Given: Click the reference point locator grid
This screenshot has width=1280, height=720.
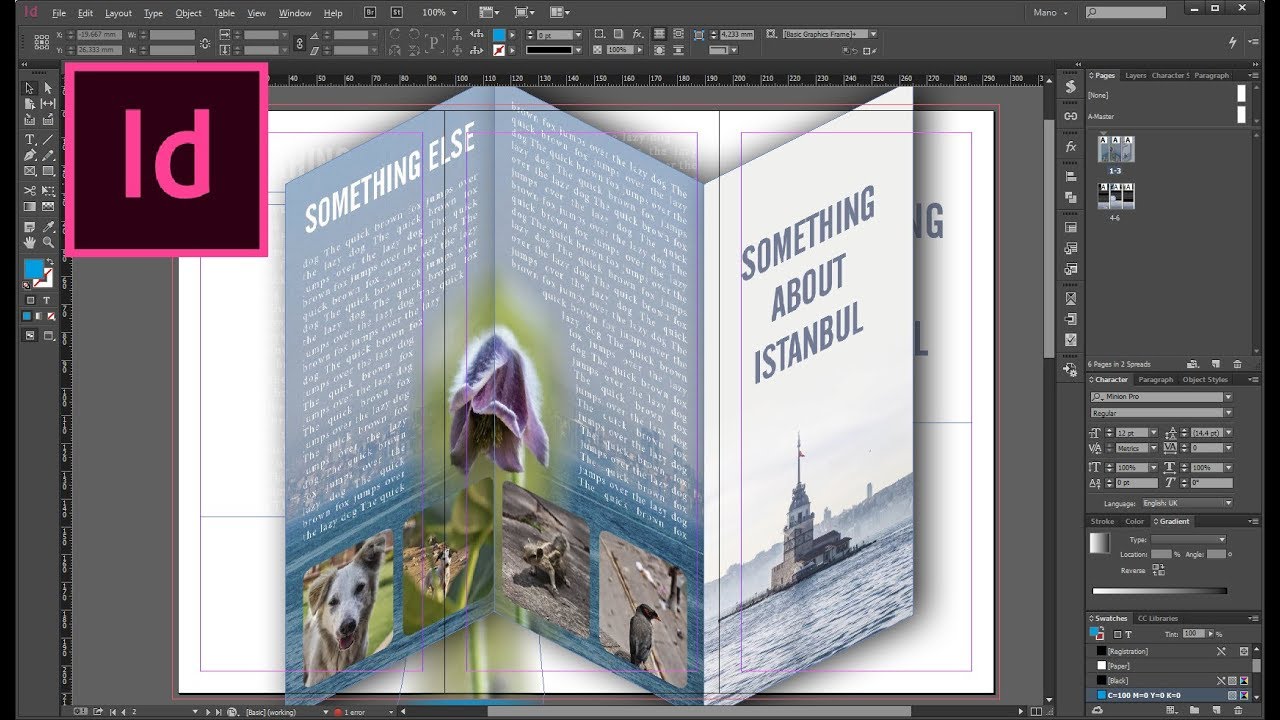Looking at the screenshot, I should tap(41, 42).
